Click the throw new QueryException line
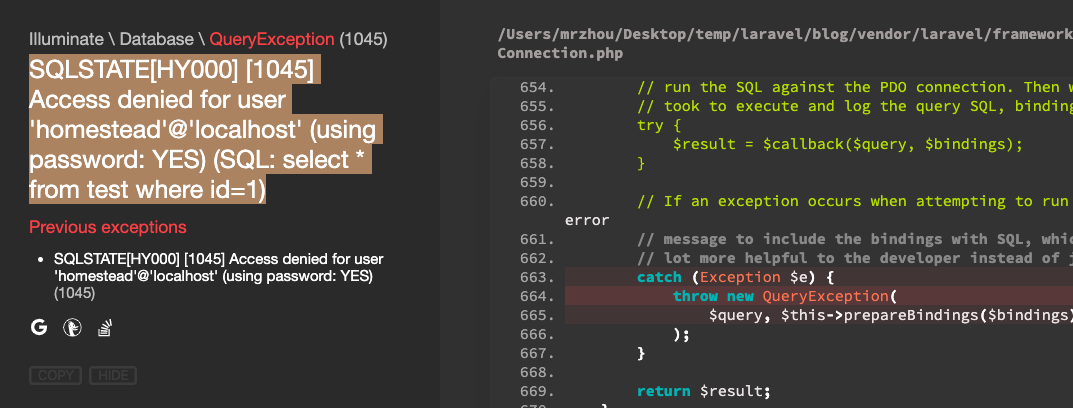Image resolution: width=1073 pixels, height=408 pixels. (780, 296)
